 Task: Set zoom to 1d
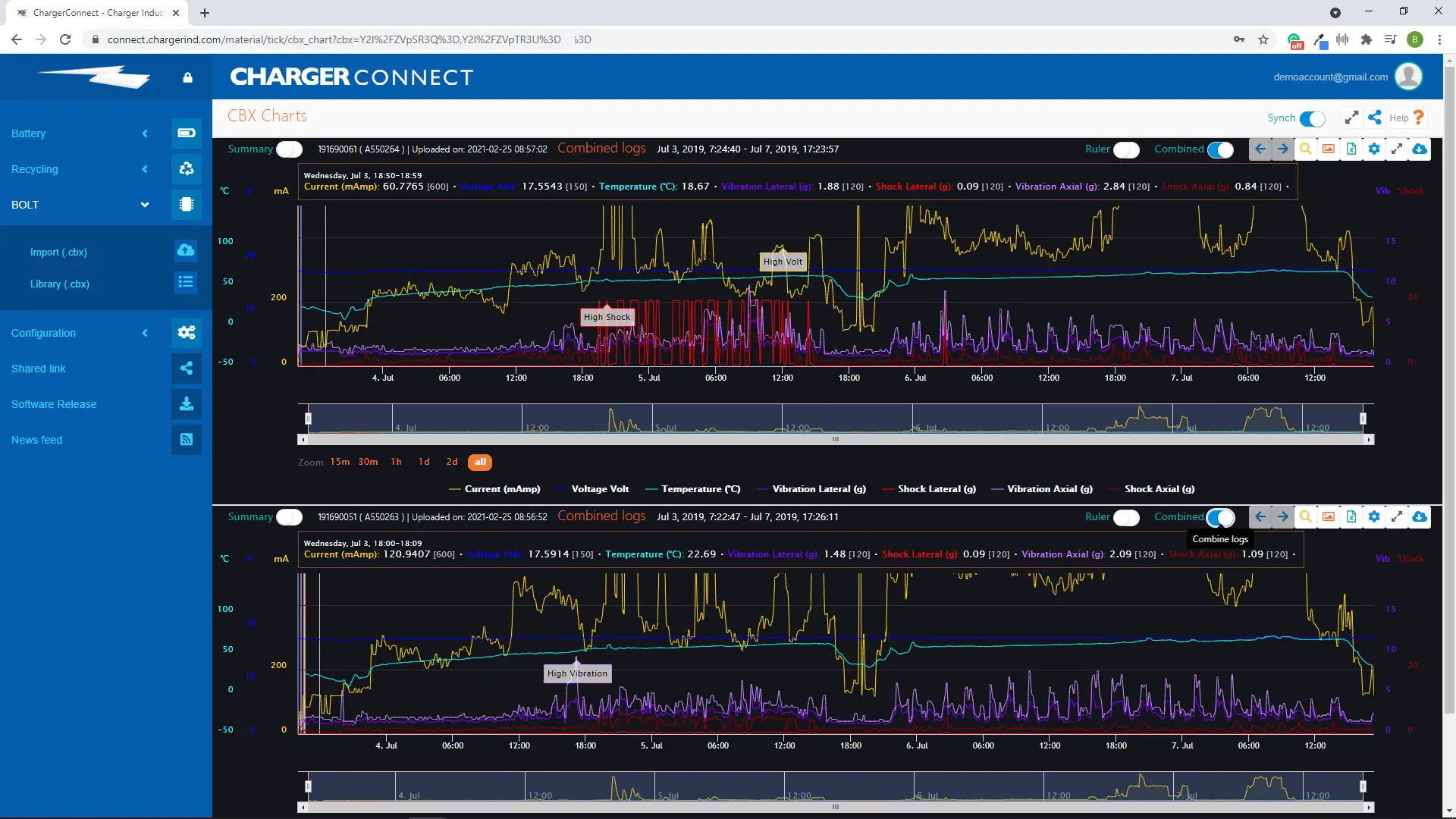(x=424, y=462)
